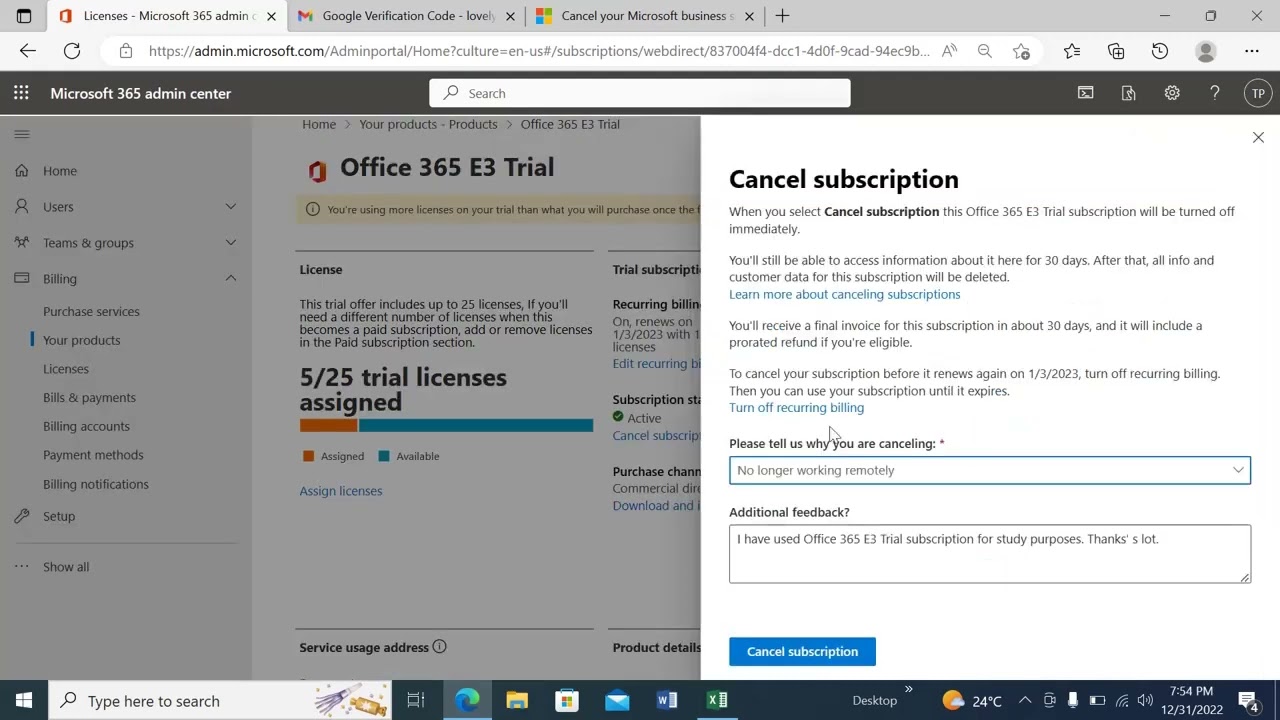Open Mail app from the taskbar

click(x=617, y=700)
